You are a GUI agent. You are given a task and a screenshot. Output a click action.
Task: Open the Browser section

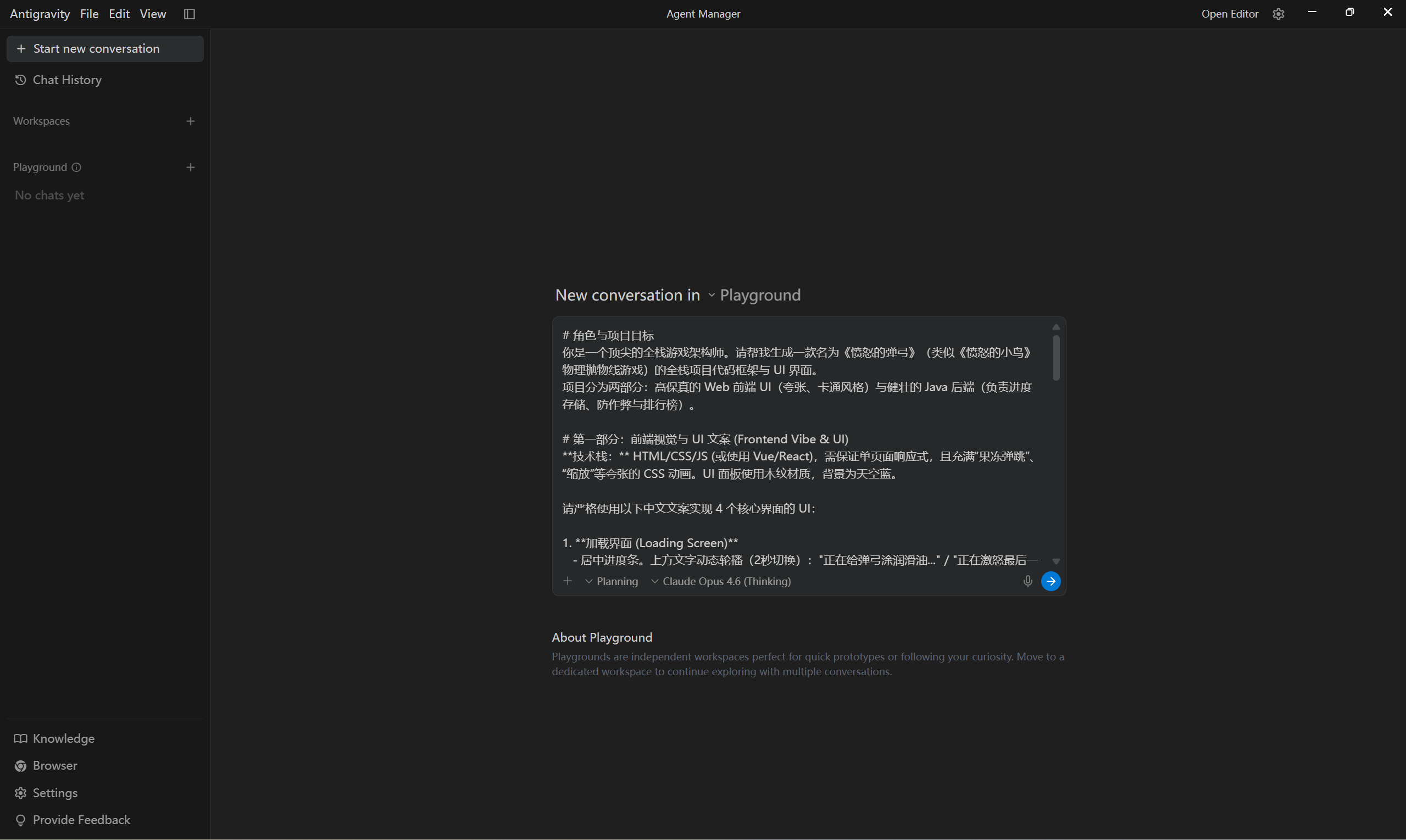(x=54, y=766)
